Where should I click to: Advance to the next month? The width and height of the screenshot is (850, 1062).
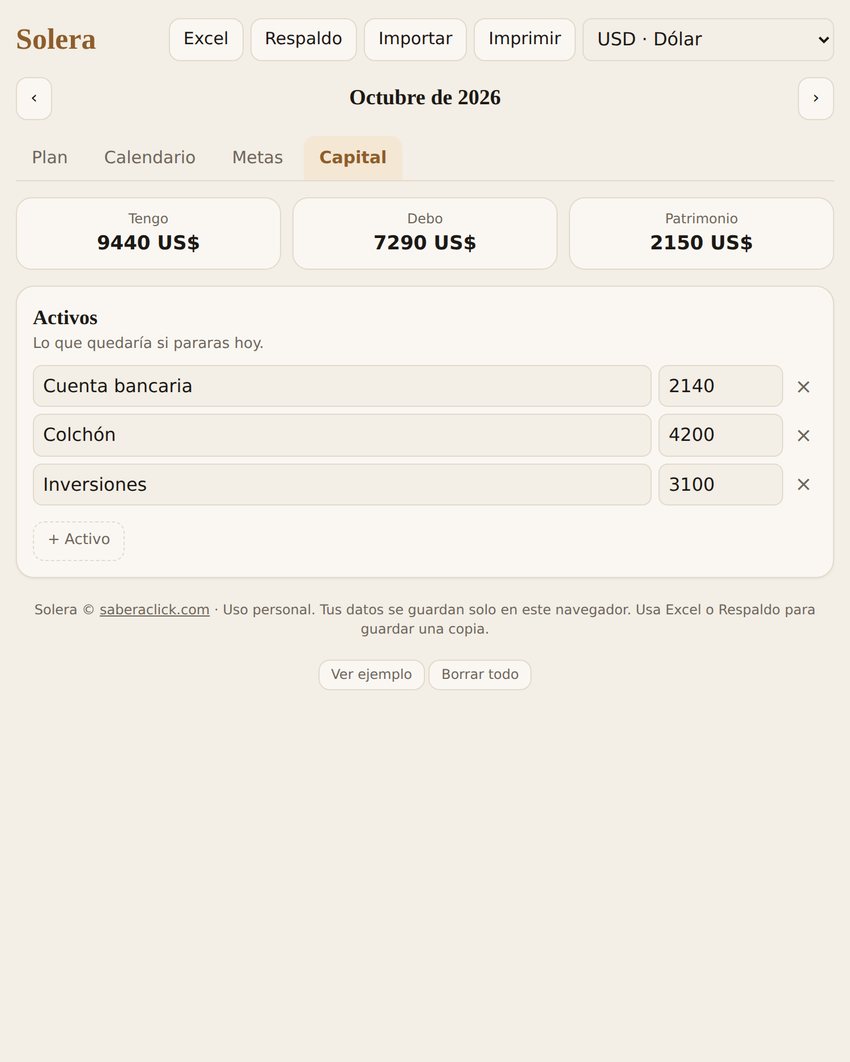(815, 98)
